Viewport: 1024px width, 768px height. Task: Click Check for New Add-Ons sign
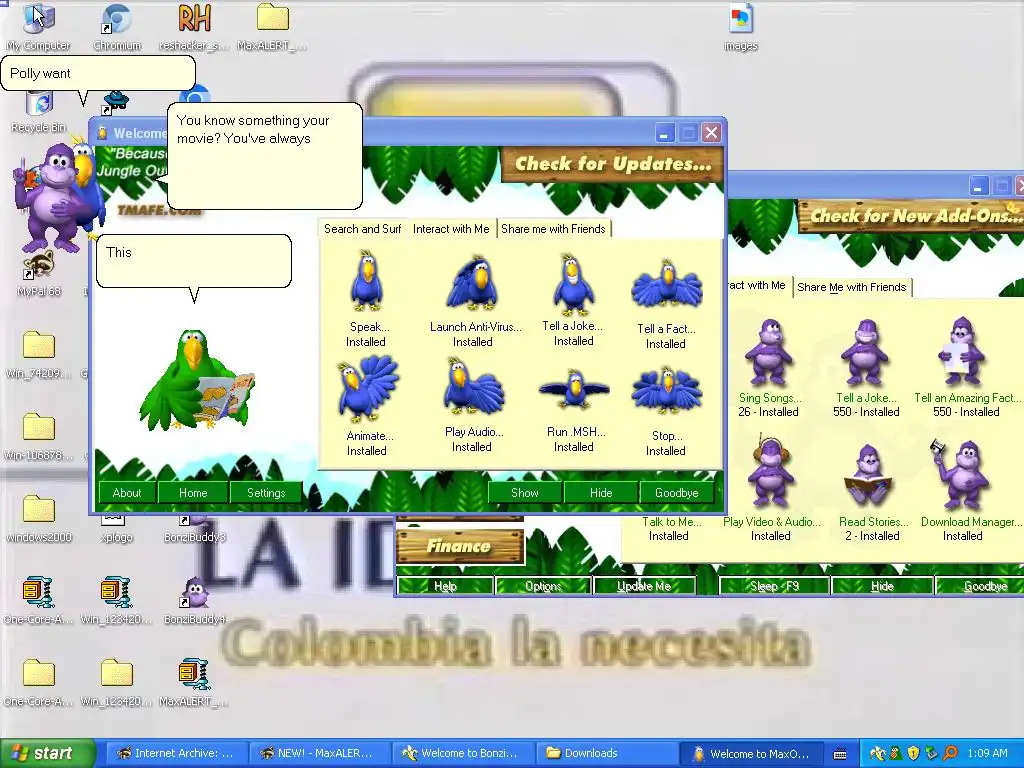point(911,216)
